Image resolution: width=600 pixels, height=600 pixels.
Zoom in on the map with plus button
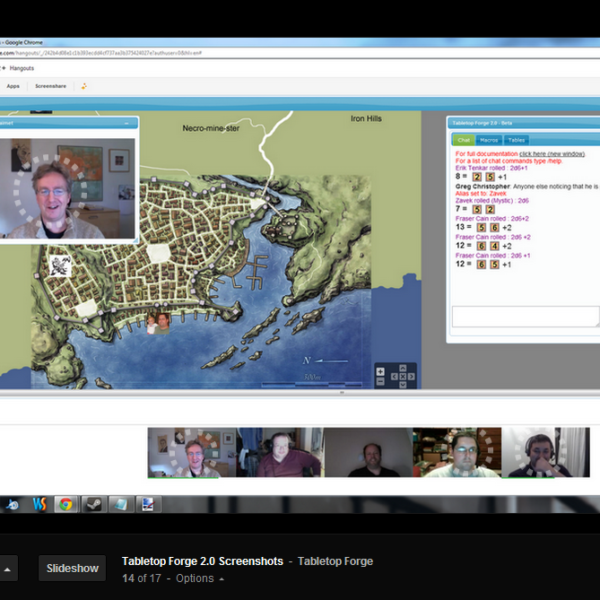coord(380,371)
